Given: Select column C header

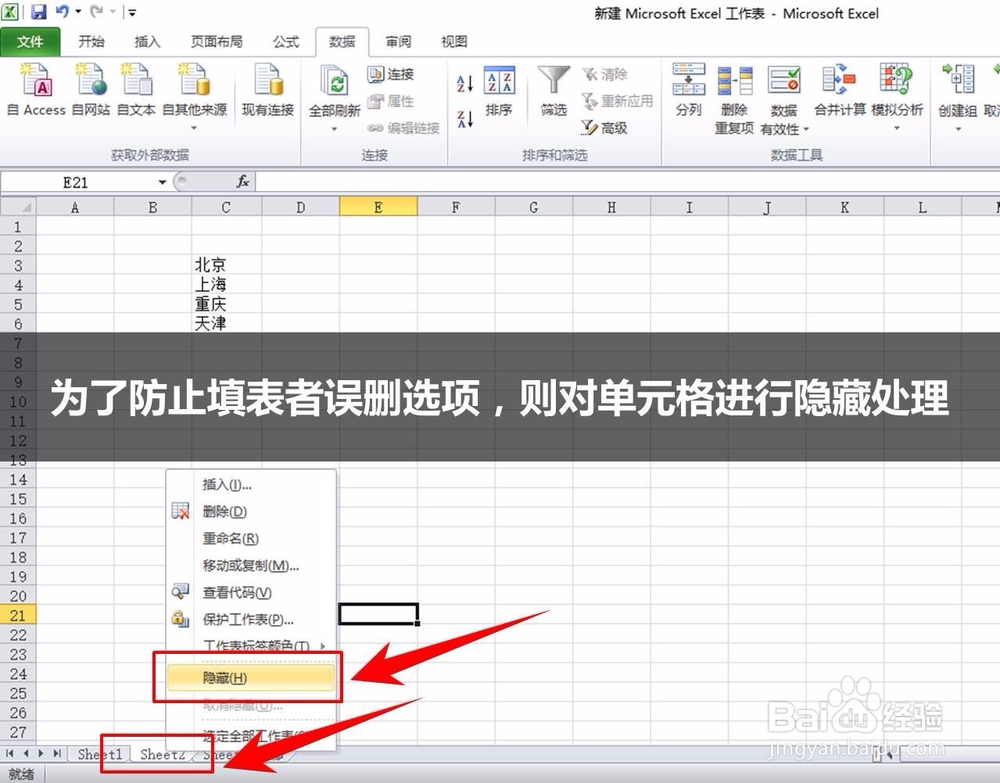Looking at the screenshot, I should click(226, 207).
